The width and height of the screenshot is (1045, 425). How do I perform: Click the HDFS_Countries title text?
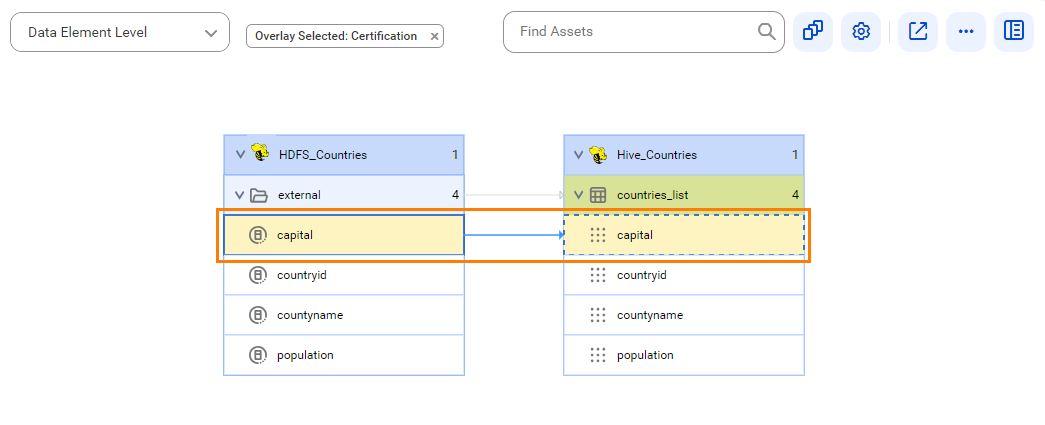click(323, 155)
